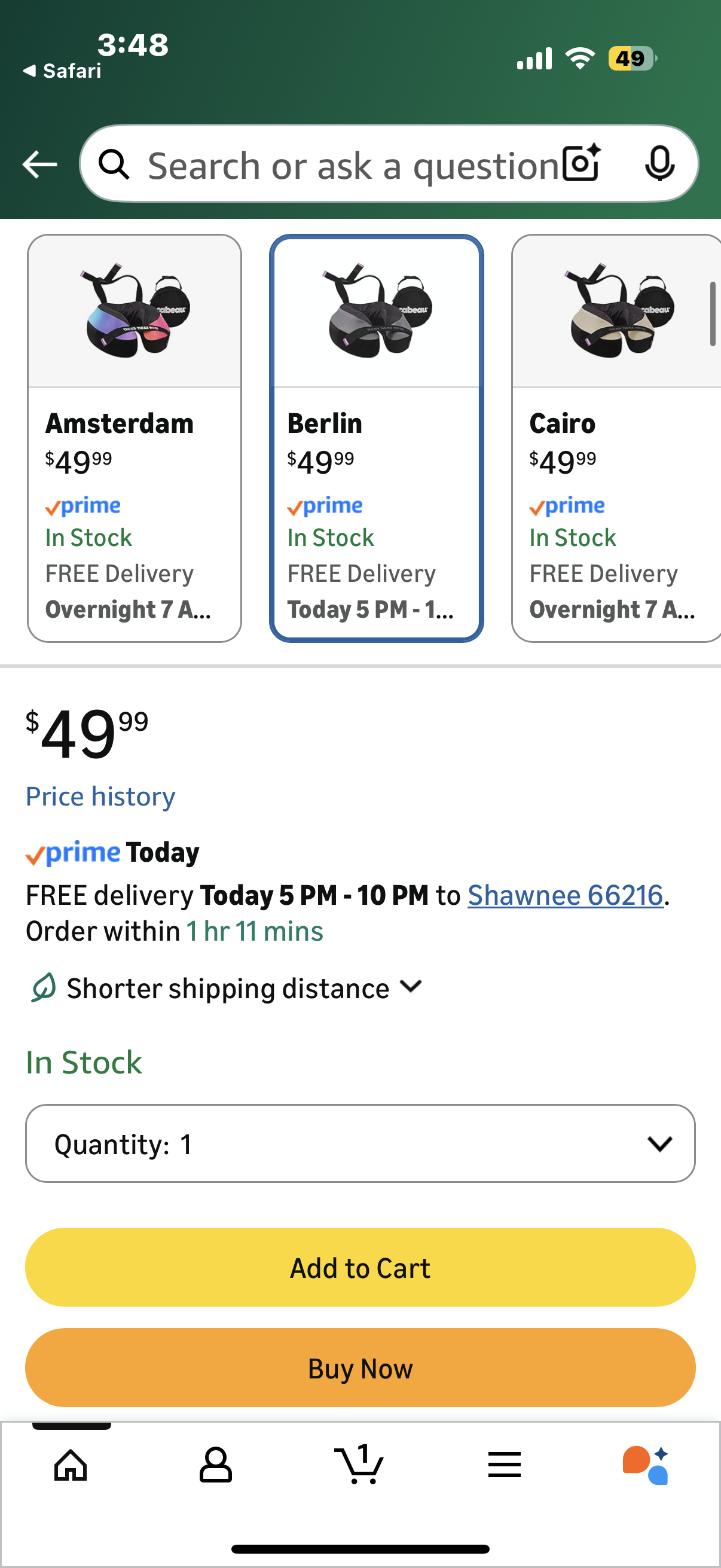
Task: Open the Quantity dropdown
Action: coord(359,1143)
